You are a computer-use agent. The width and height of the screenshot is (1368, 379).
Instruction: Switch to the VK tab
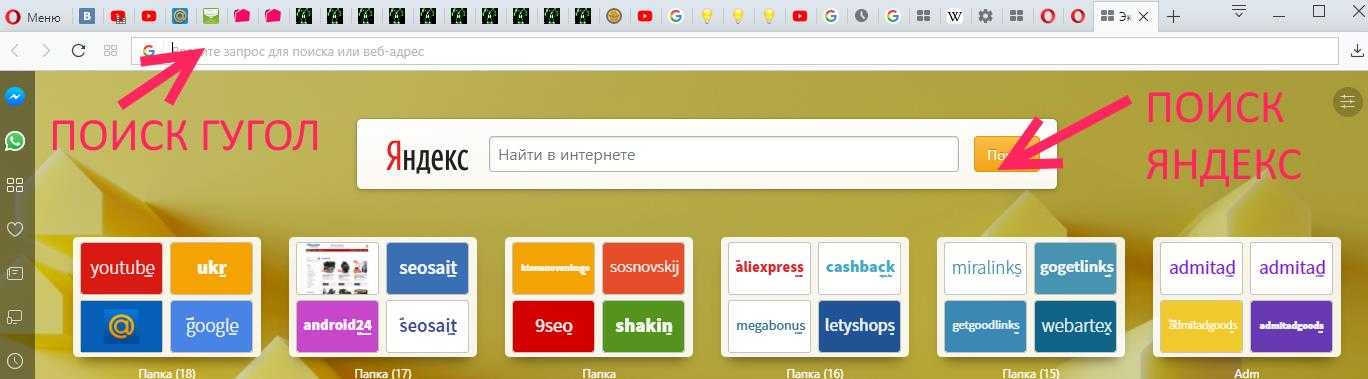88,16
